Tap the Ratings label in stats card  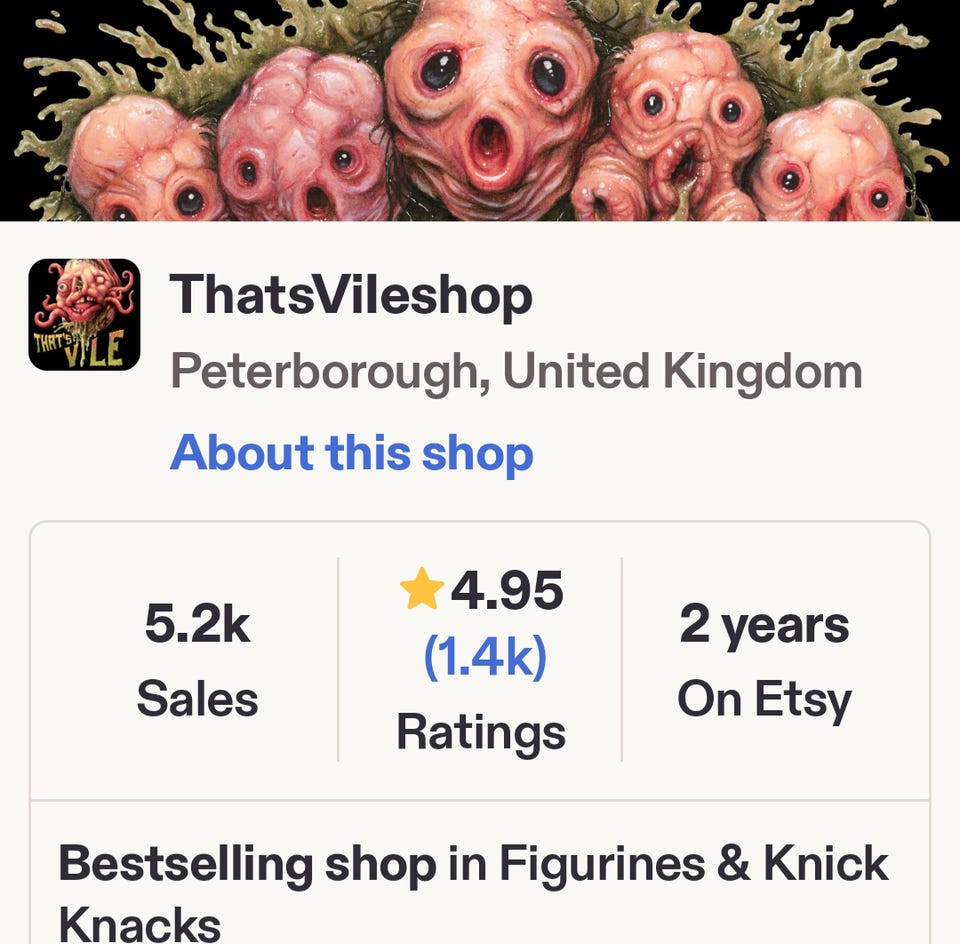[481, 733]
